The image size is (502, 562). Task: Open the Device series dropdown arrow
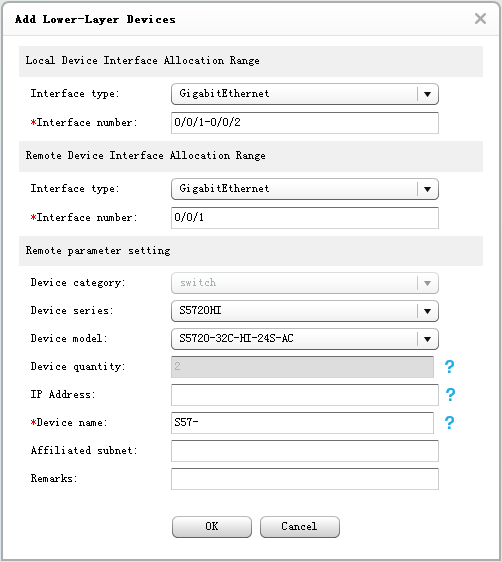pyautogui.click(x=427, y=311)
